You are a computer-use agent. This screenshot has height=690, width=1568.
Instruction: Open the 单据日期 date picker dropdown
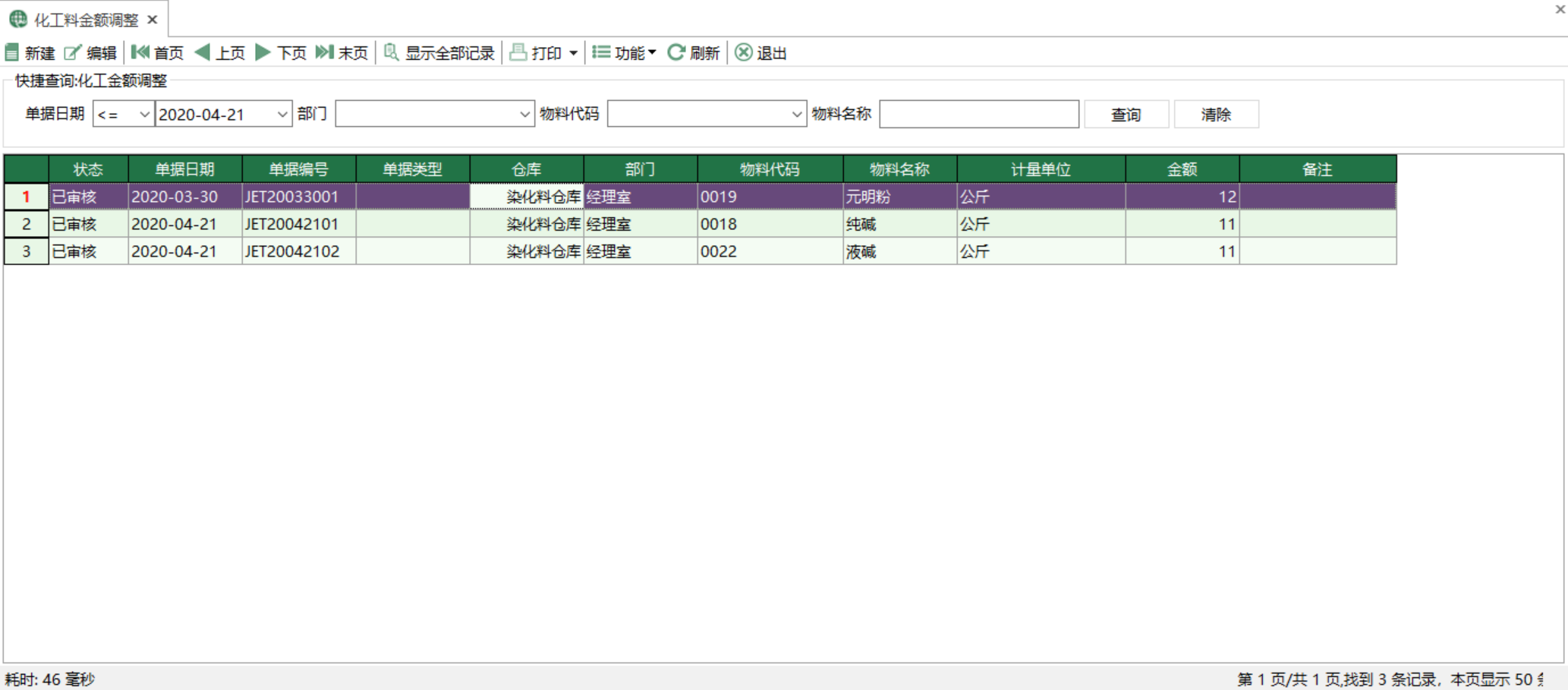click(282, 114)
